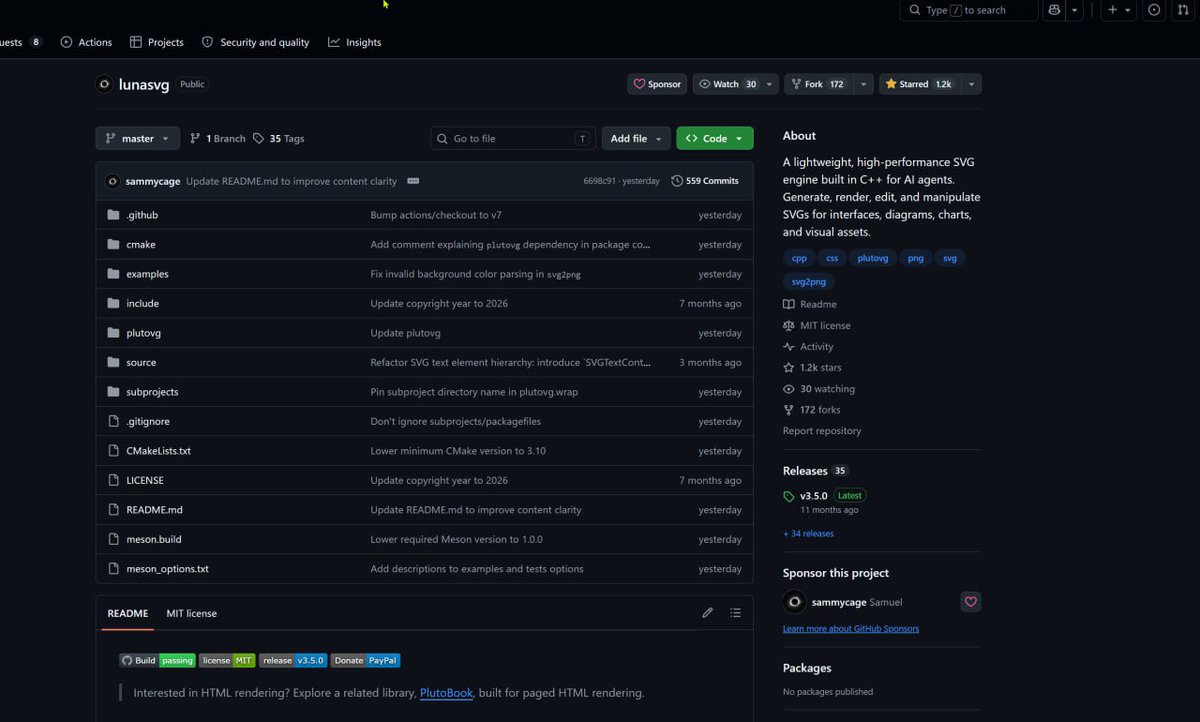The image size is (1200, 722).
Task: Follow the PlutoBook link
Action: coord(446,692)
